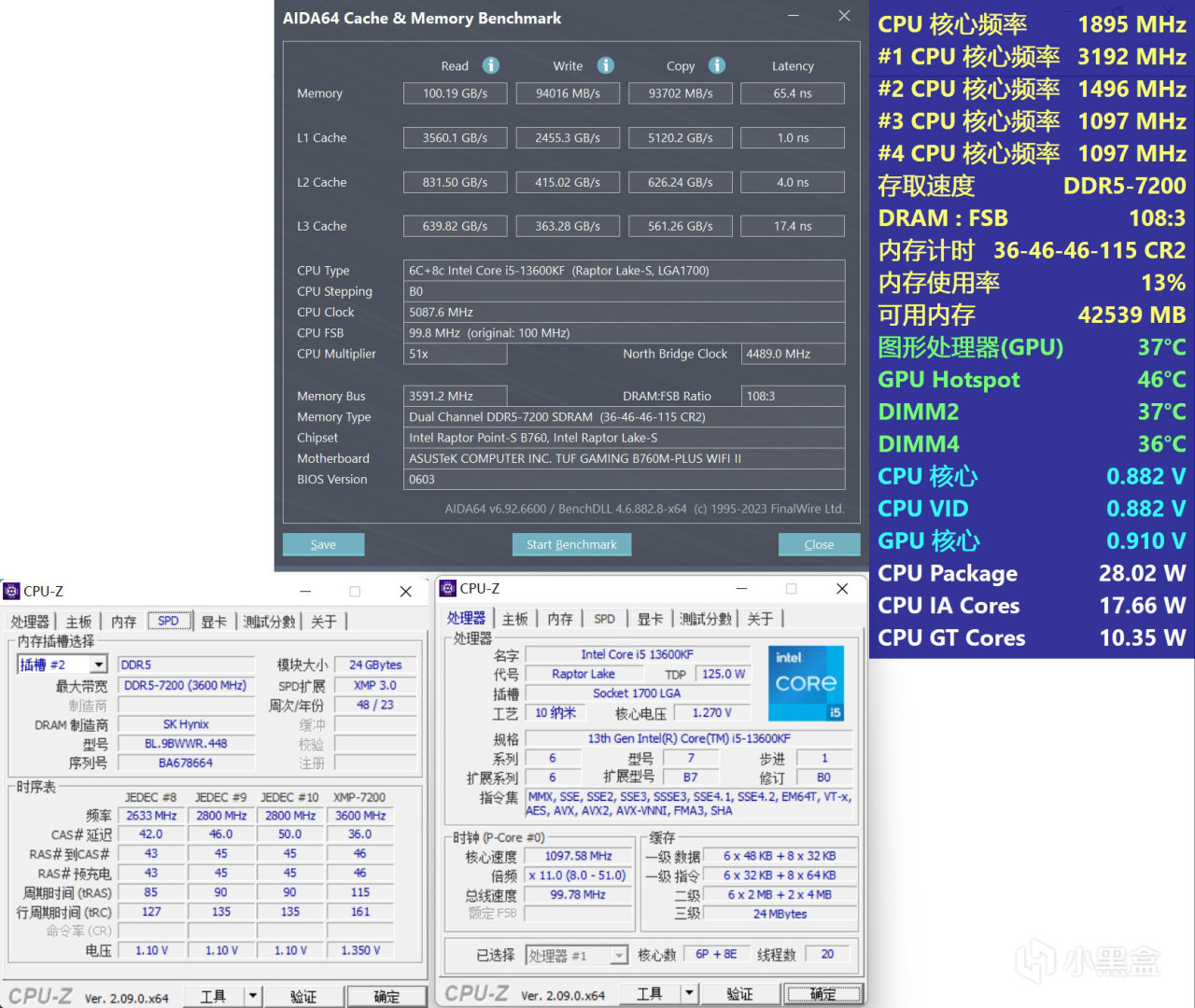This screenshot has width=1195, height=1008.
Task: Click the L1 Cache Read value 3560.1 GB/s
Action: coord(455,137)
